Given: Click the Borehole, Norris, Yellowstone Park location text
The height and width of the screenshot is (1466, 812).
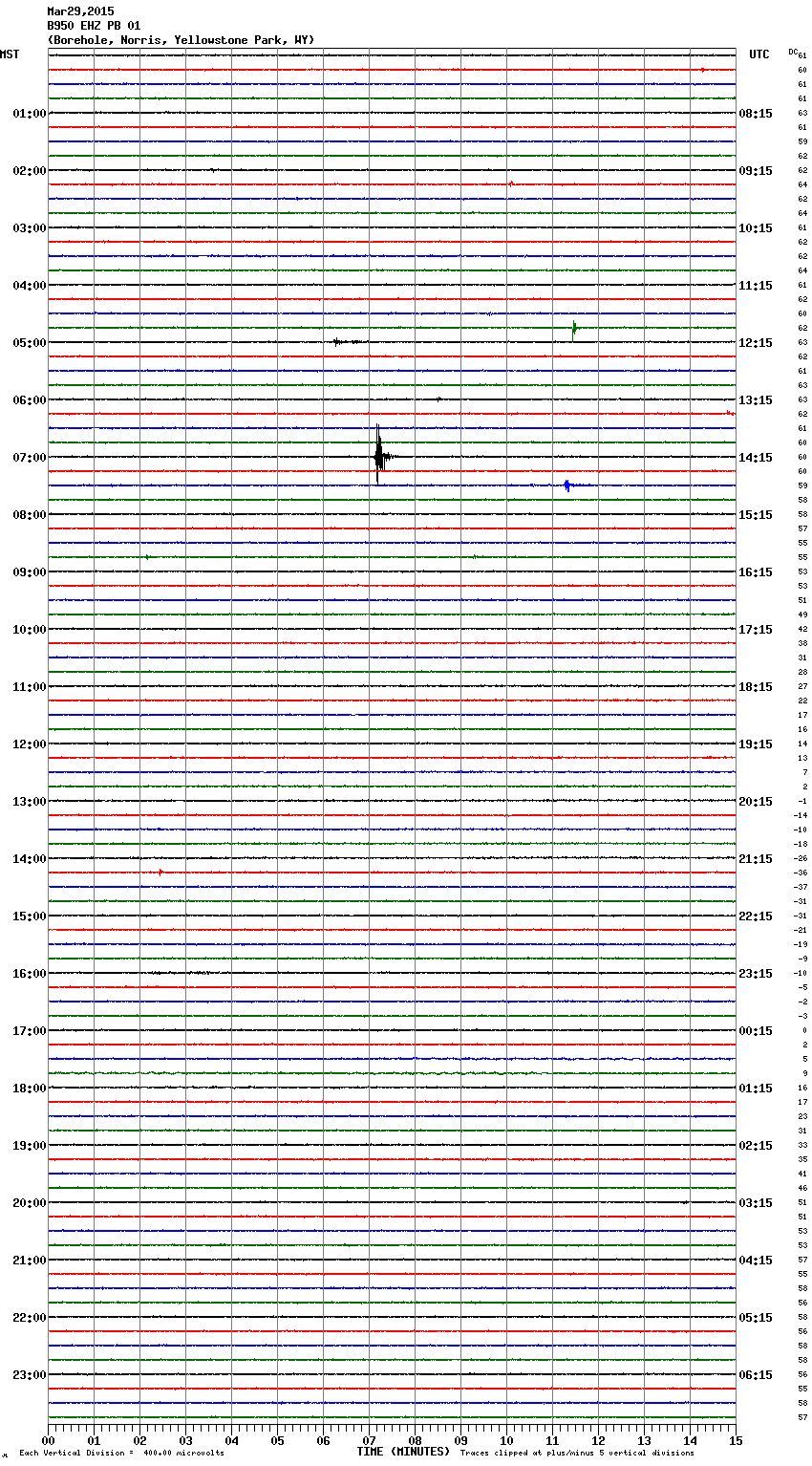Looking at the screenshot, I should 180,40.
